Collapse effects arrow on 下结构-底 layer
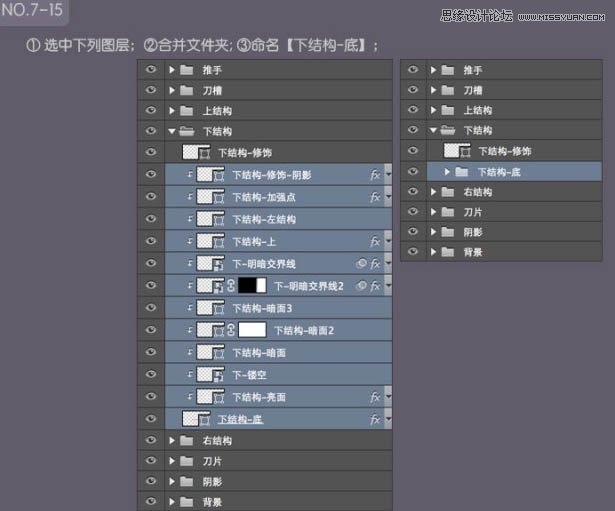This screenshot has width=615, height=511. [x=388, y=419]
